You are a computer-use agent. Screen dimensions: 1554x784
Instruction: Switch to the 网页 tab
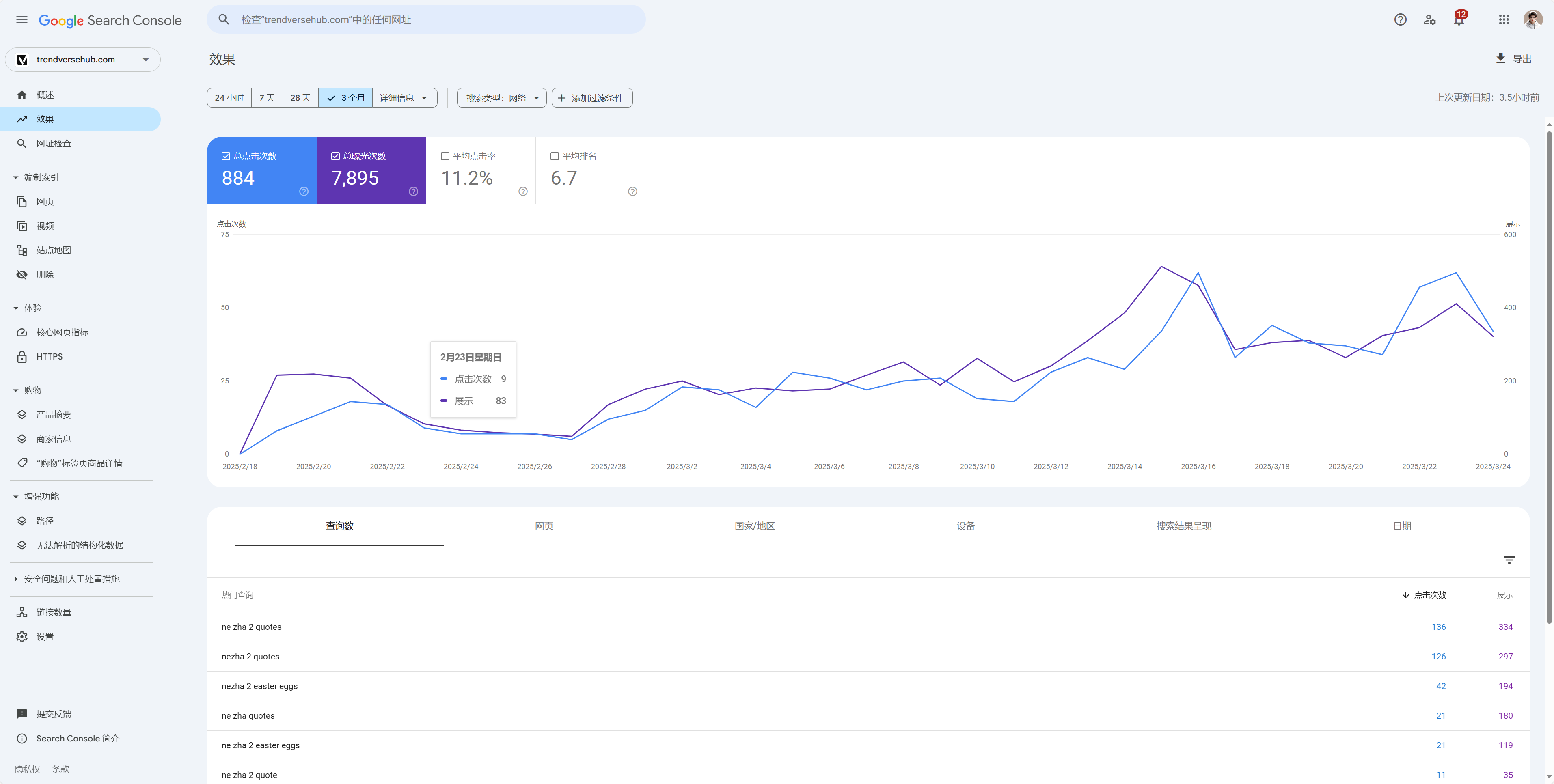pos(544,526)
